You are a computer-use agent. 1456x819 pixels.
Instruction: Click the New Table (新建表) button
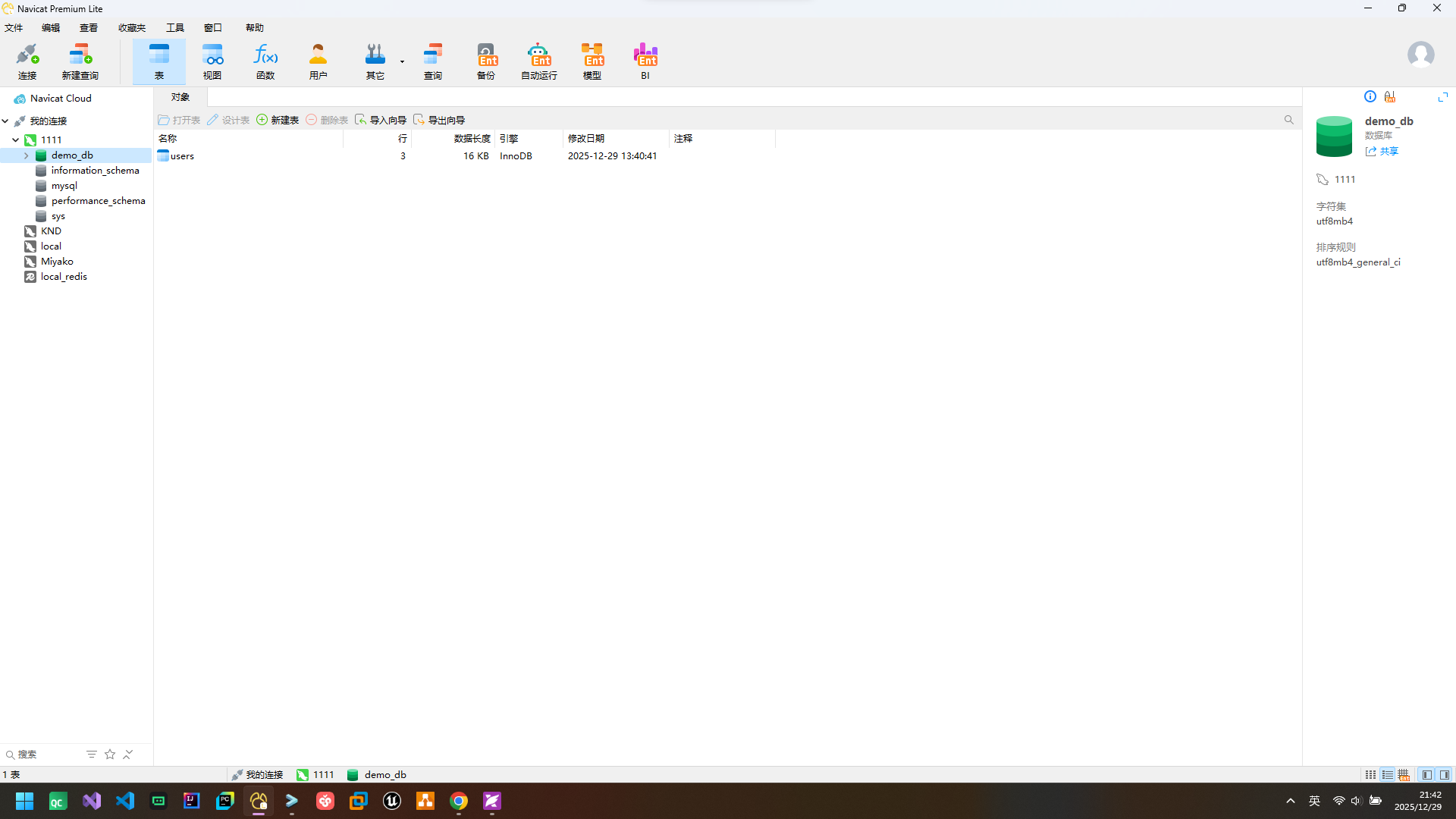point(278,120)
